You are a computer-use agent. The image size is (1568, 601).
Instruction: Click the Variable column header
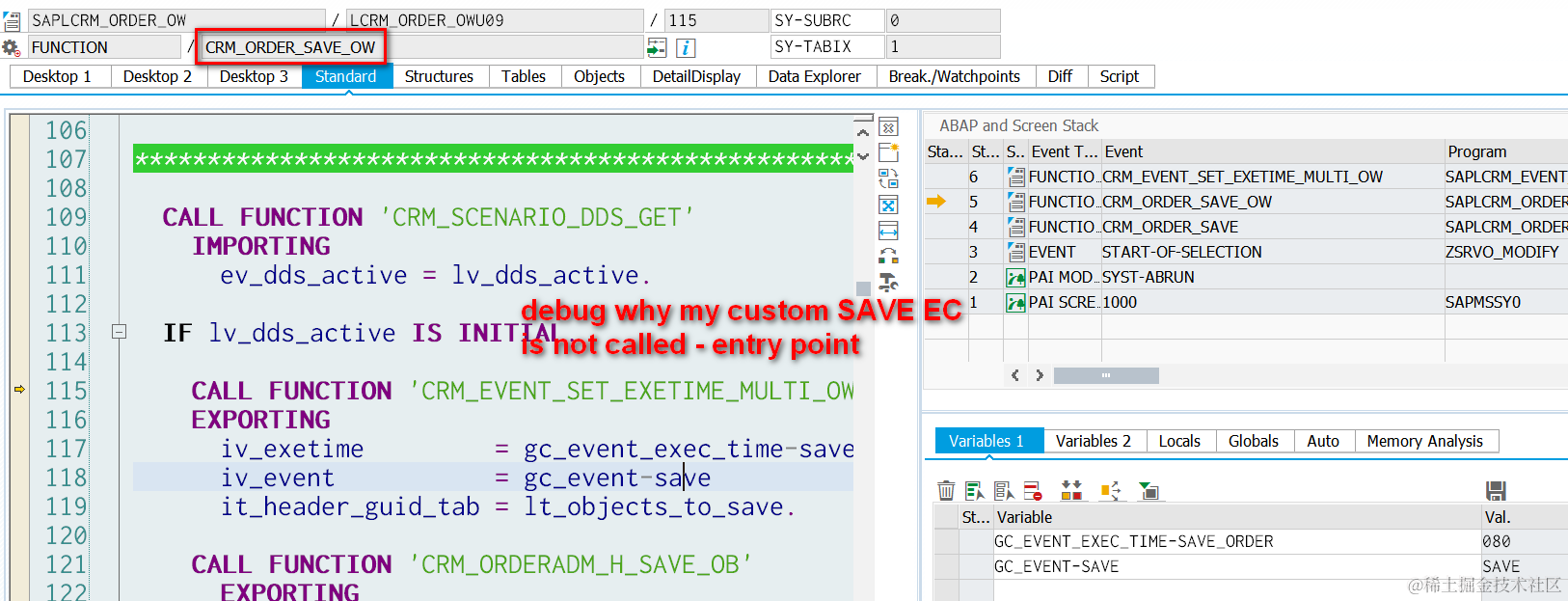click(x=1237, y=517)
